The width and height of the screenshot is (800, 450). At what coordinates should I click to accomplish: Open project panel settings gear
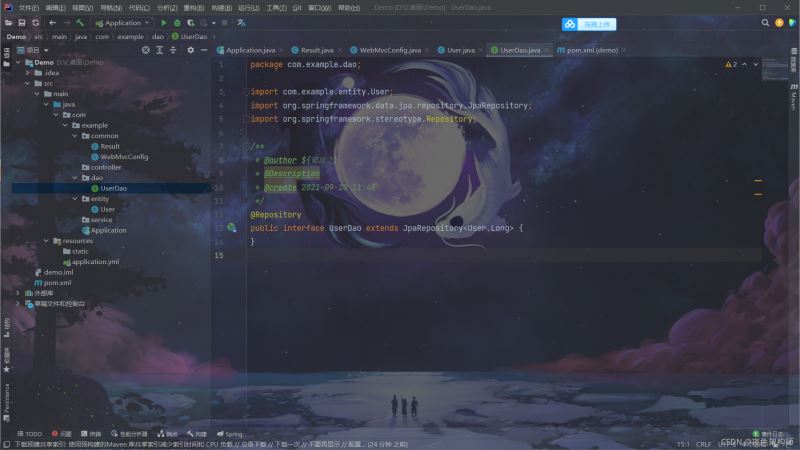coord(190,50)
